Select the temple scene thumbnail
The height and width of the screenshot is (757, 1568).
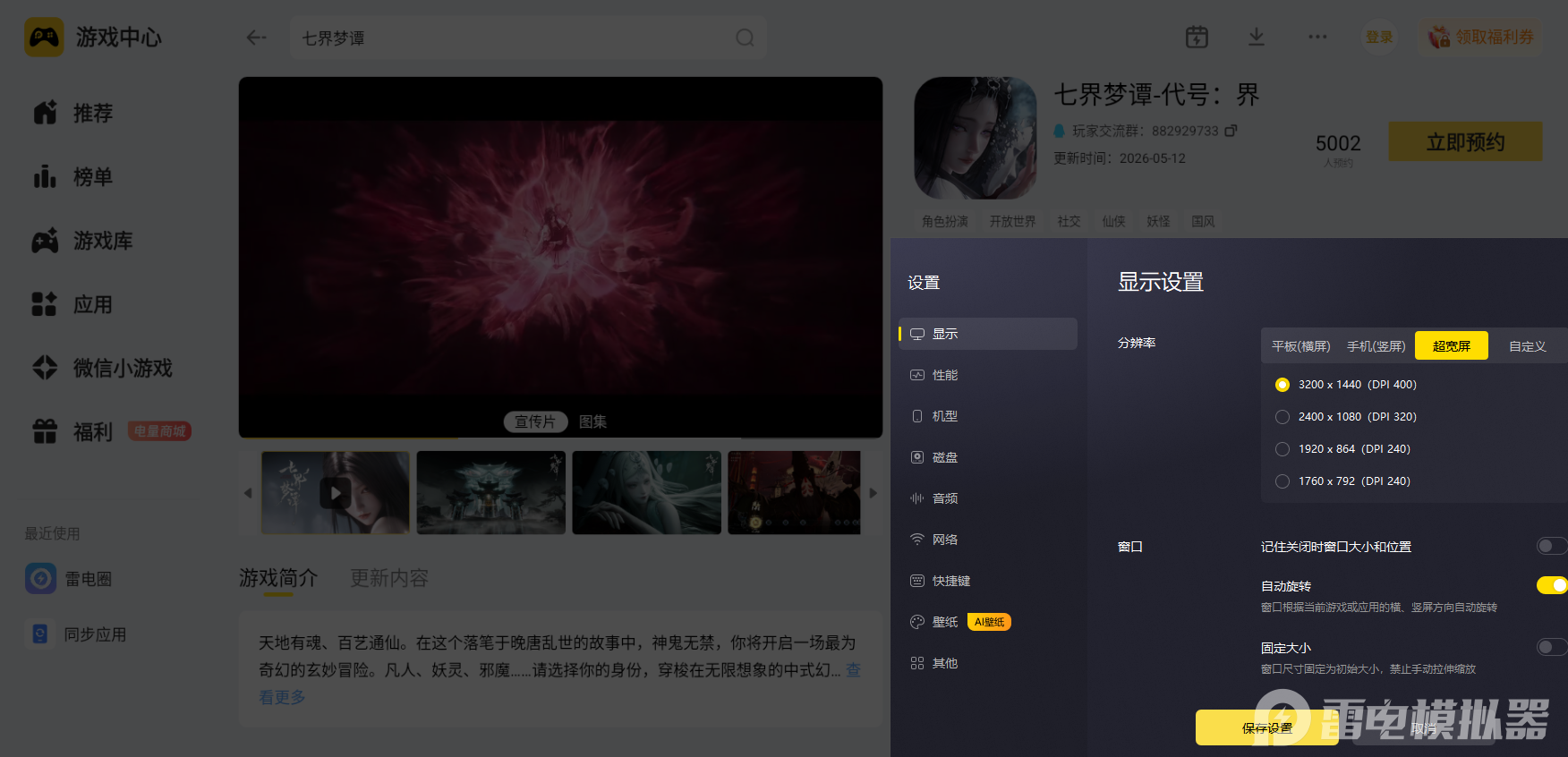point(491,492)
